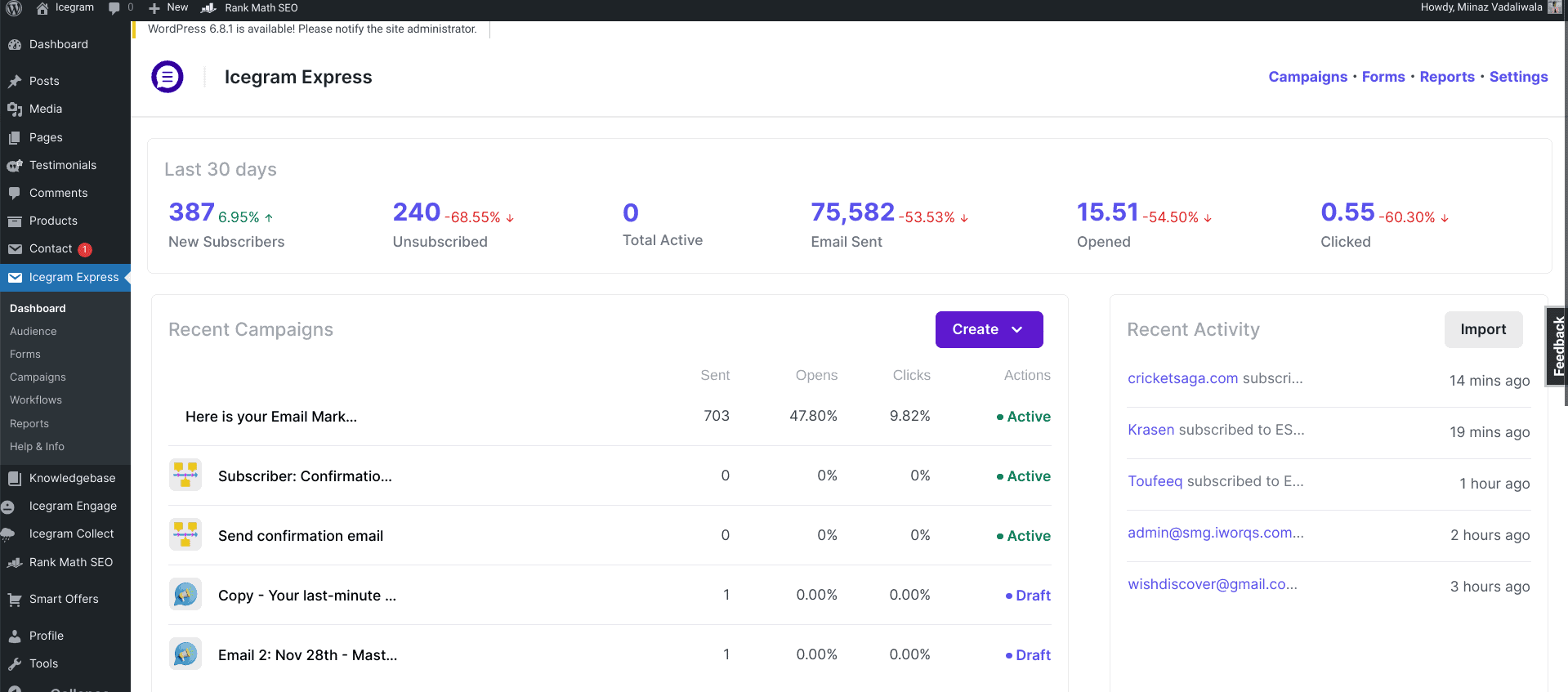Open the Icegram site home icon
The height and width of the screenshot is (692, 1568).
pyautogui.click(x=42, y=8)
